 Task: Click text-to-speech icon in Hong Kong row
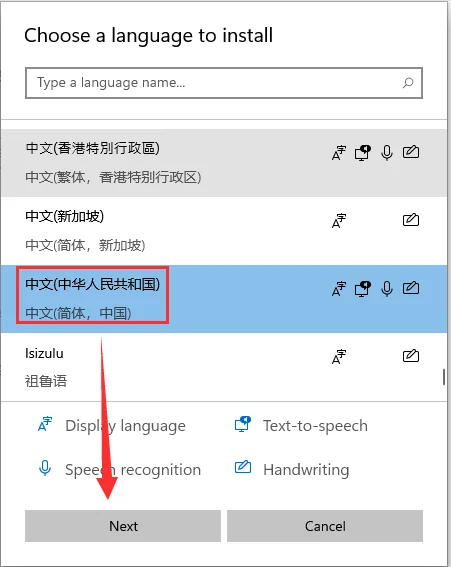click(x=362, y=153)
